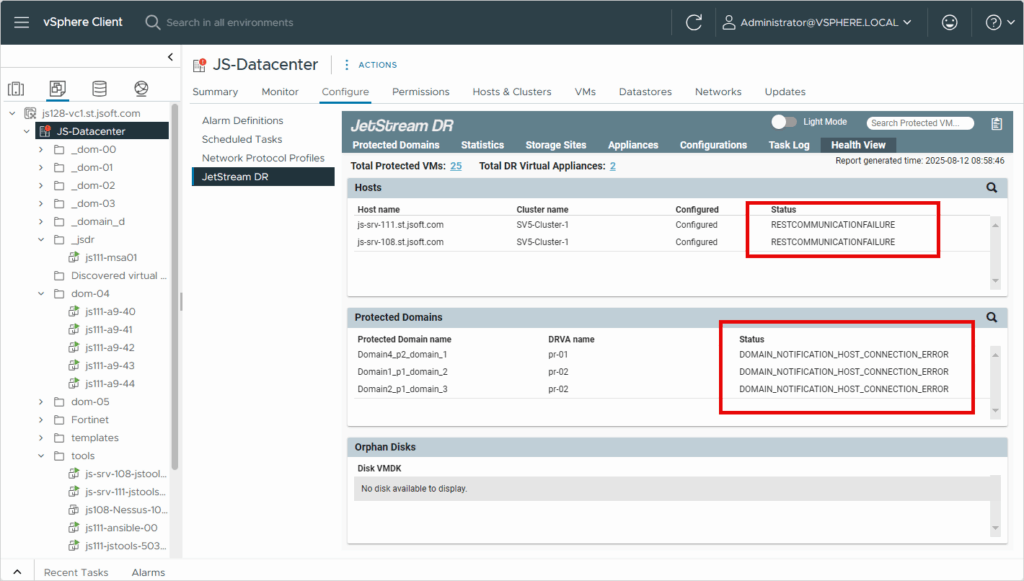The image size is (1024, 581).
Task: Open the Networking inventory view icon
Action: (141, 89)
